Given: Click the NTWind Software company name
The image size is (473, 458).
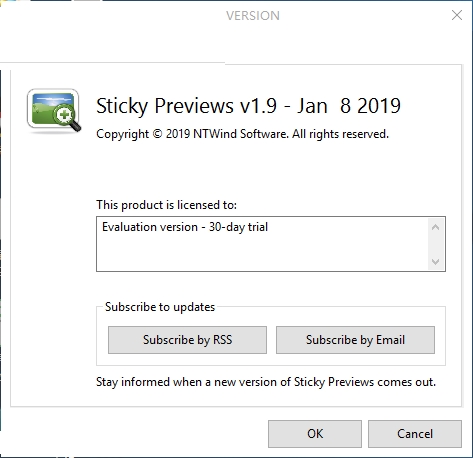Looking at the screenshot, I should point(240,134).
